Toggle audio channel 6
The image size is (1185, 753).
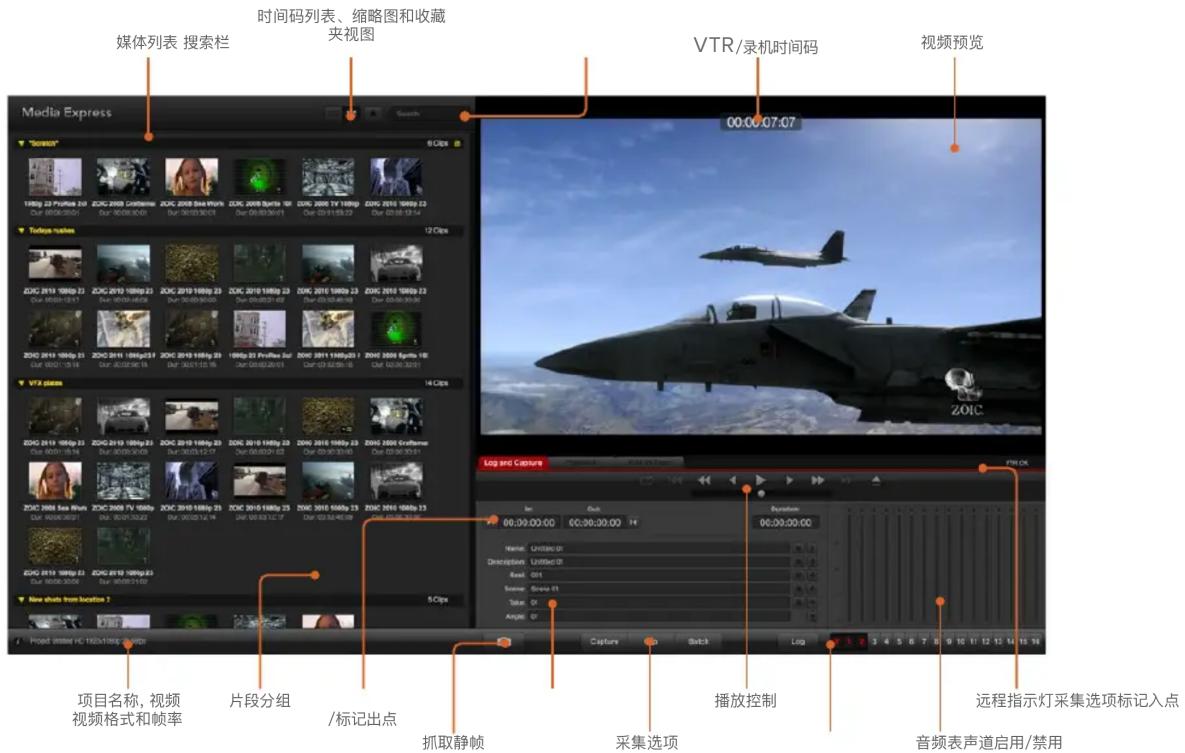(911, 642)
